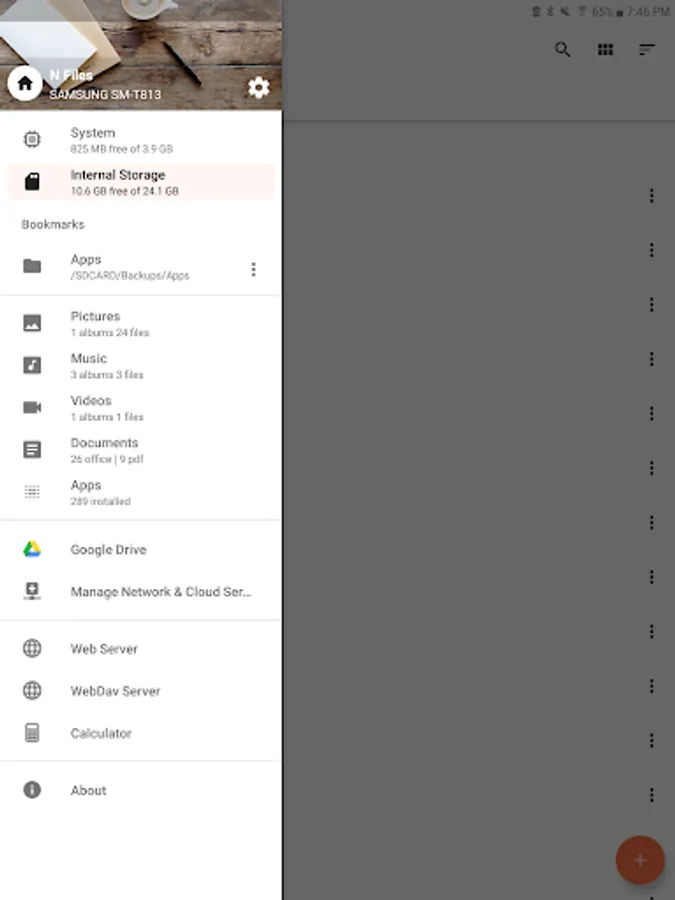
Task: Select System storage entry
Action: click(141, 140)
